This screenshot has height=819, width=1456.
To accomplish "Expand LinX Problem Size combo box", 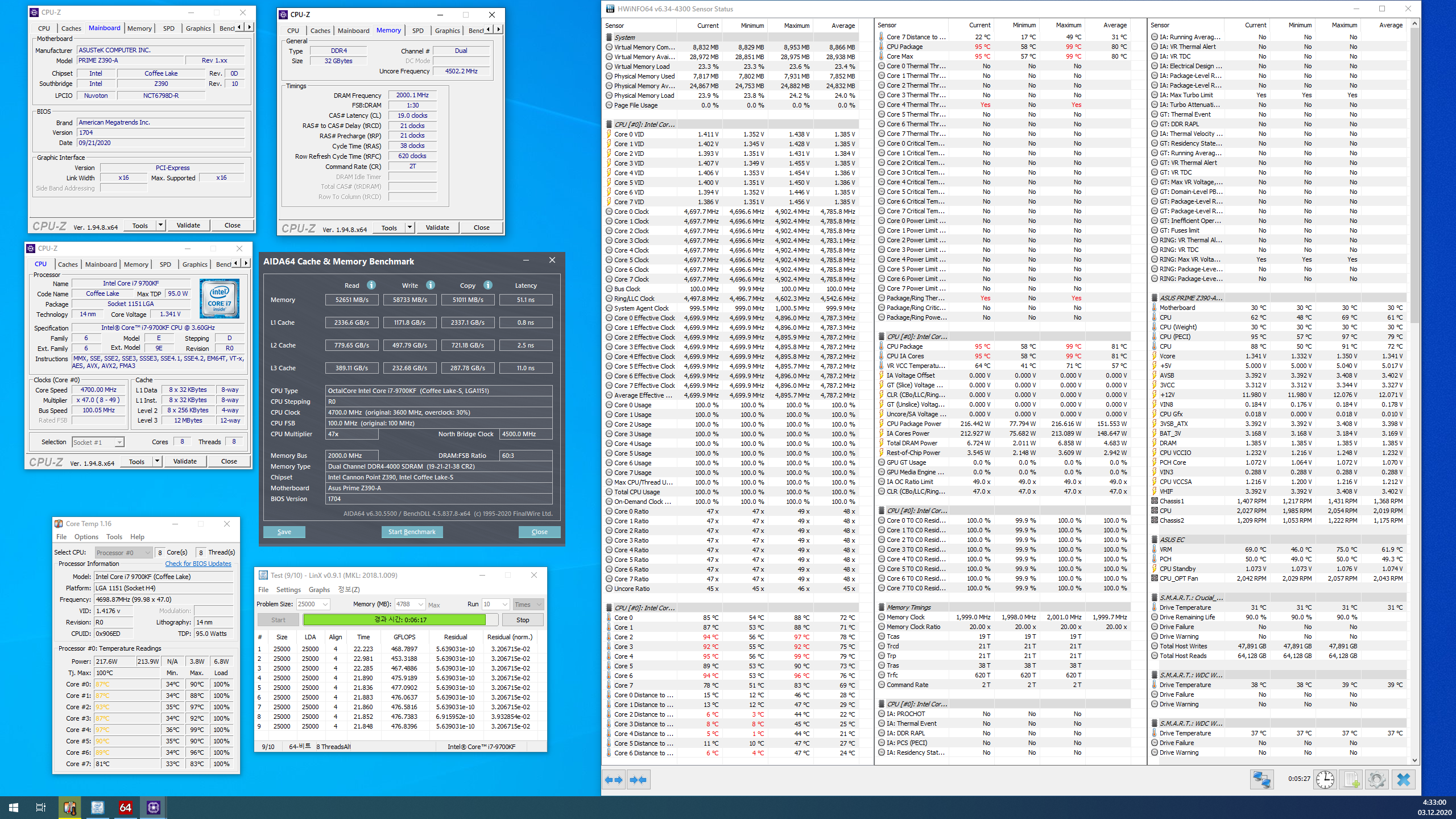I will coord(325,604).
